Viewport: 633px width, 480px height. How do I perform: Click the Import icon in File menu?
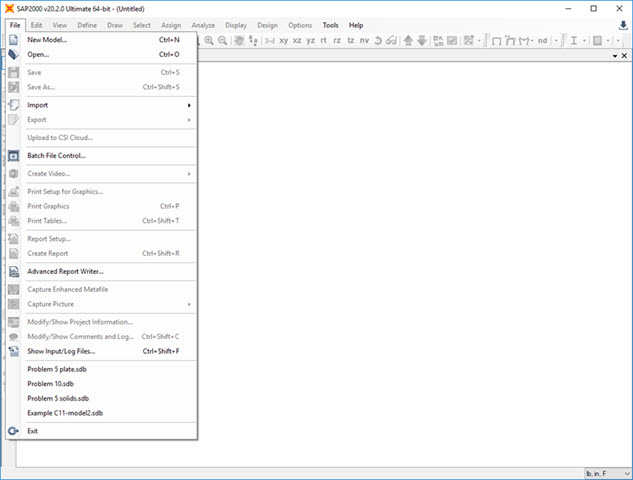coord(13,105)
